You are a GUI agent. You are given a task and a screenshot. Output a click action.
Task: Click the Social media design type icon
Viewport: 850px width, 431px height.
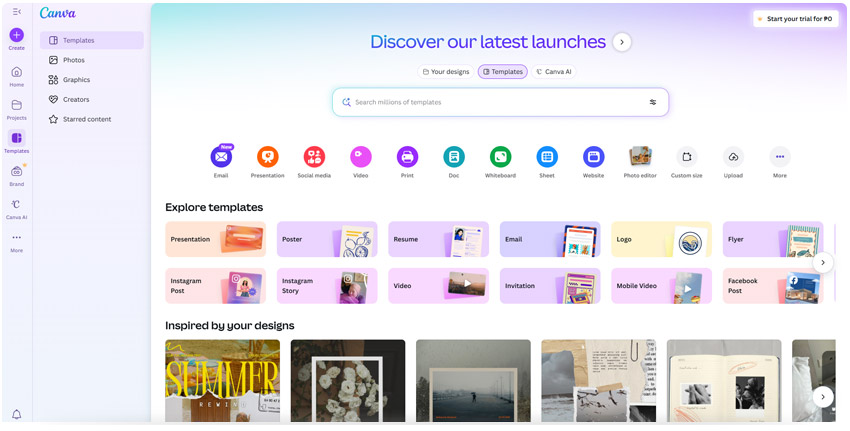coord(314,157)
